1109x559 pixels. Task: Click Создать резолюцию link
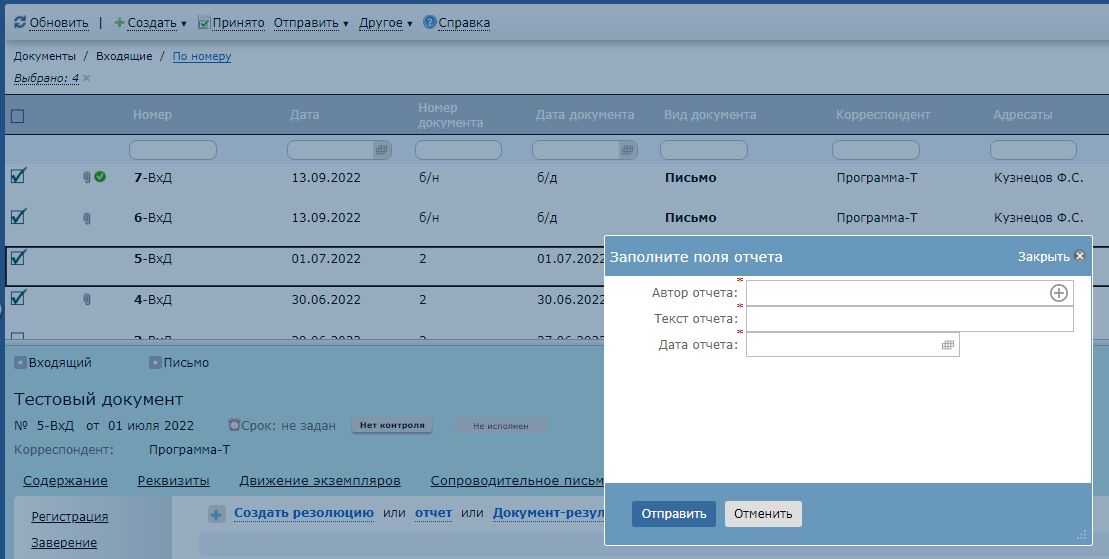tap(303, 513)
